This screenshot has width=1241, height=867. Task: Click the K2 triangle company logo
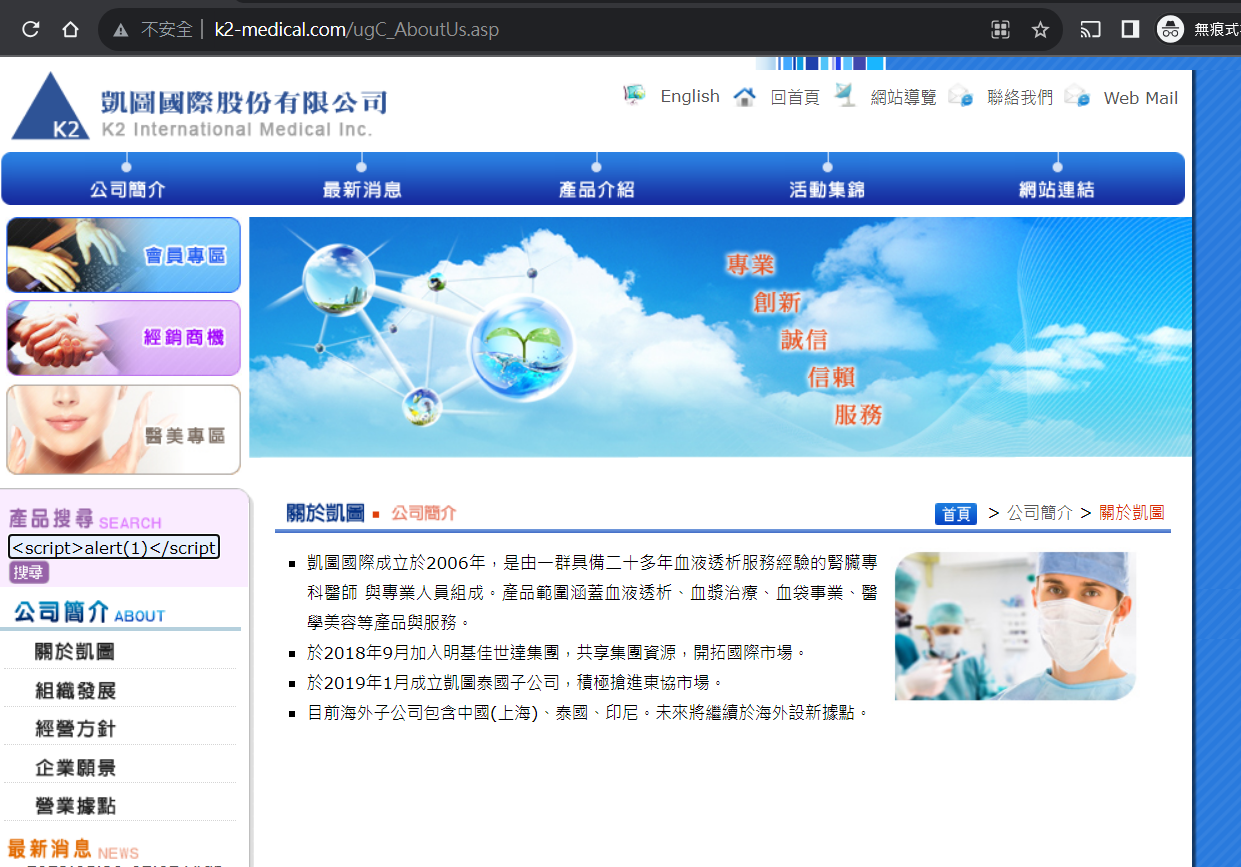click(51, 105)
